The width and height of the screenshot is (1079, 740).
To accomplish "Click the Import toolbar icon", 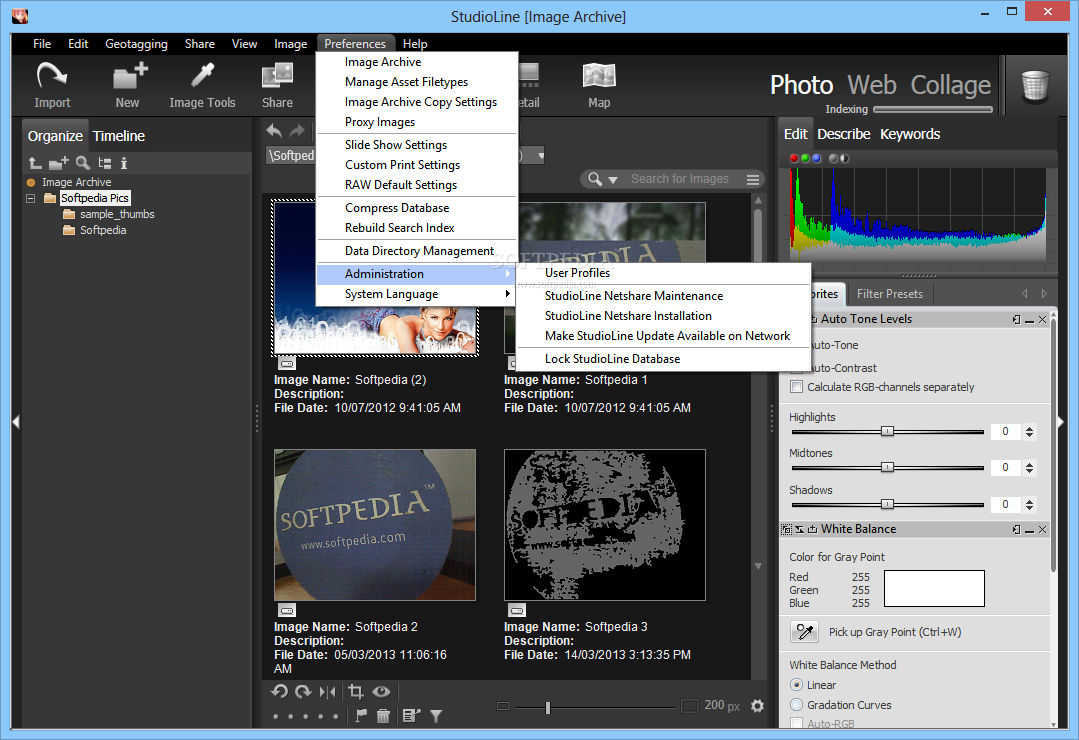I will [52, 85].
